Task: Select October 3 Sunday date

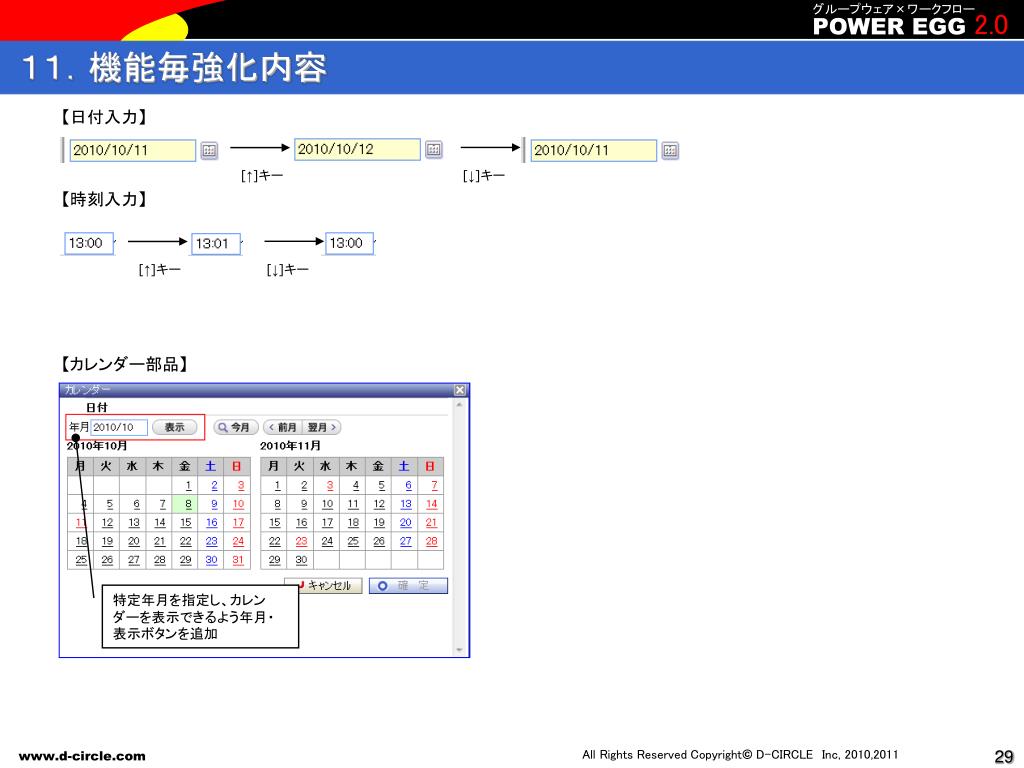Action: click(x=240, y=485)
